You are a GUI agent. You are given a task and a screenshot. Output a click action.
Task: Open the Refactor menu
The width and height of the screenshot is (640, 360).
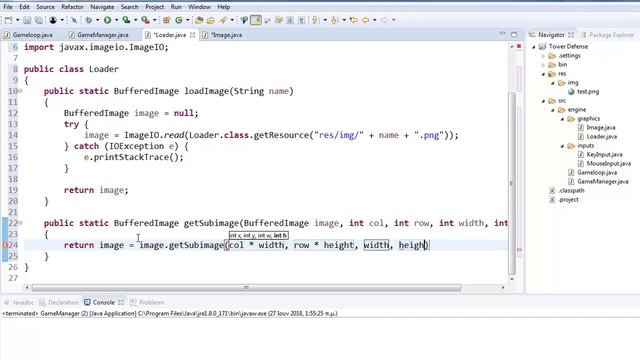click(x=72, y=7)
